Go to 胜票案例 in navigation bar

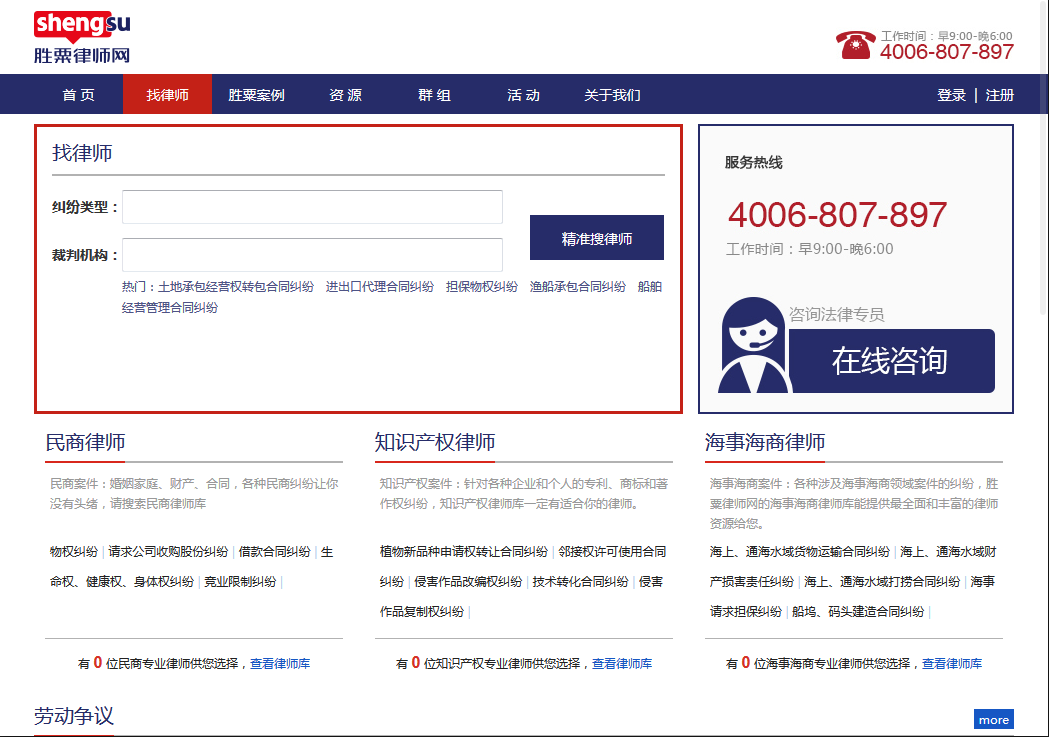[256, 95]
